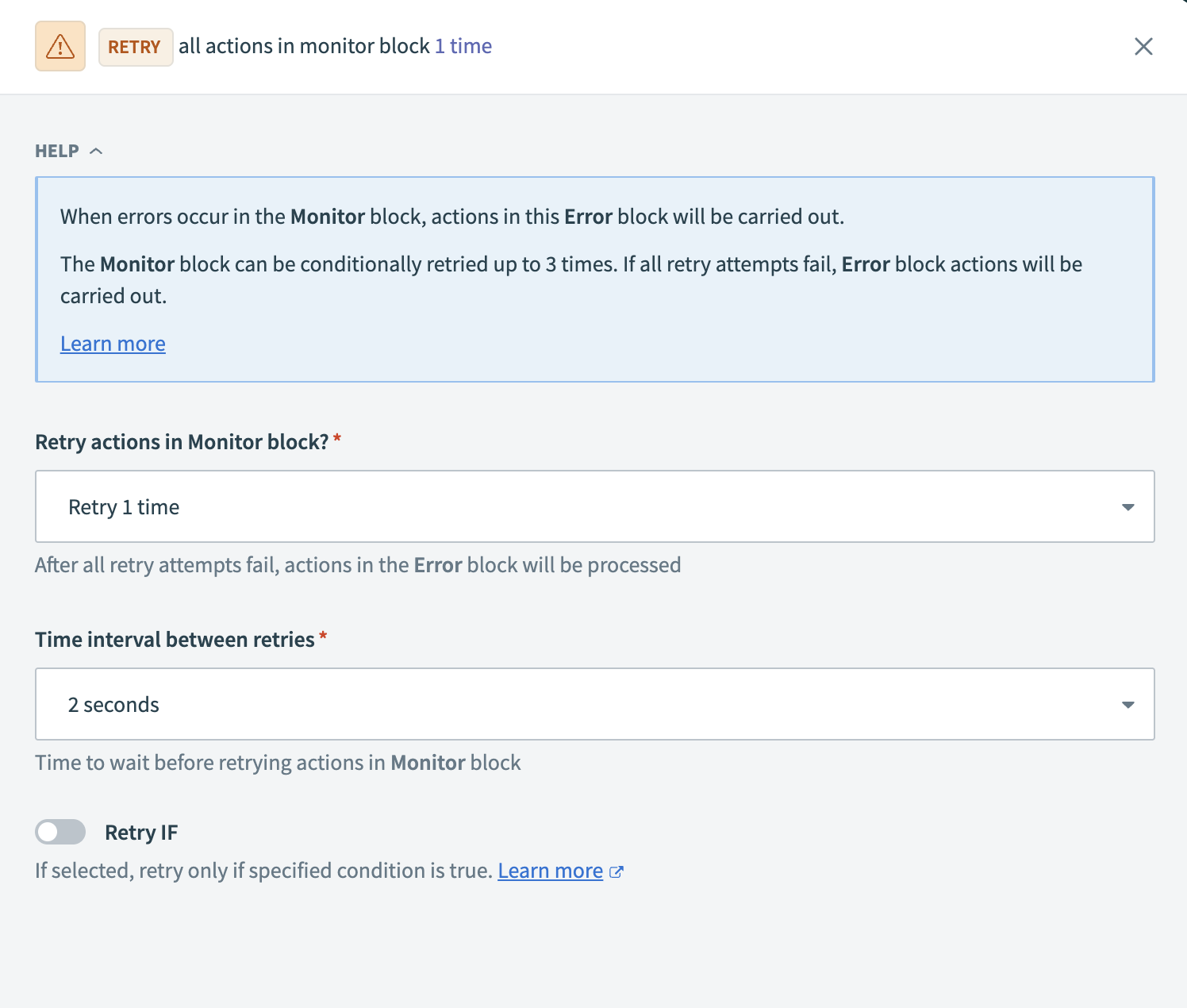The width and height of the screenshot is (1187, 1008).
Task: Click the chevron next to HELP
Action: [98, 150]
